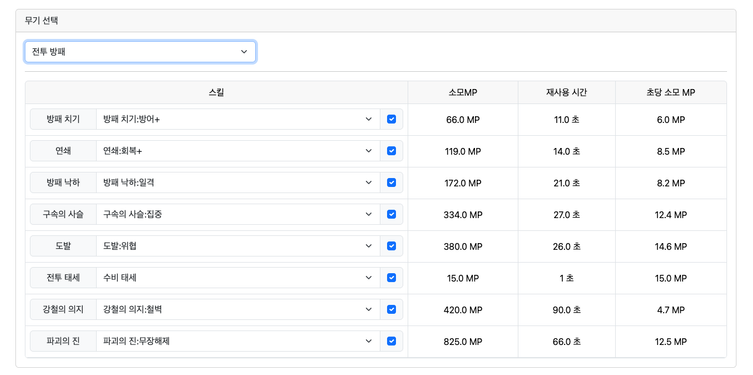Click the 6.0 MP per-second cell
The image size is (753, 375).
[671, 120]
